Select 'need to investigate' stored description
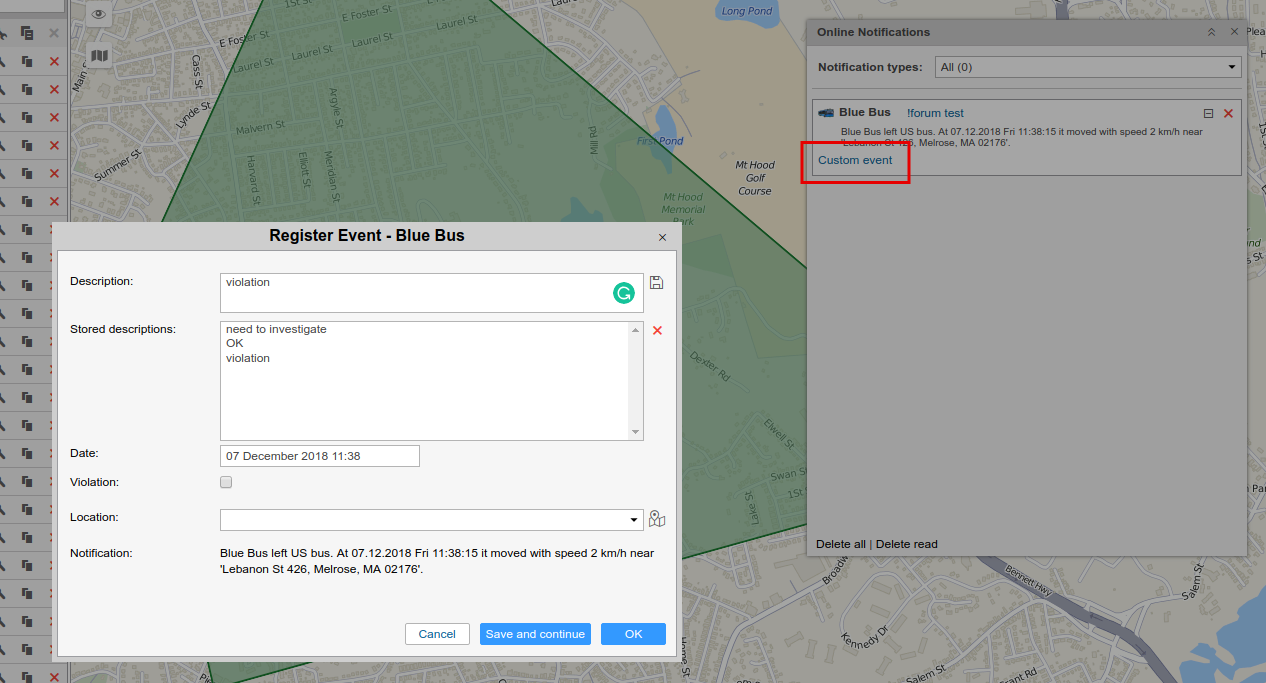The height and width of the screenshot is (683, 1266). (276, 329)
